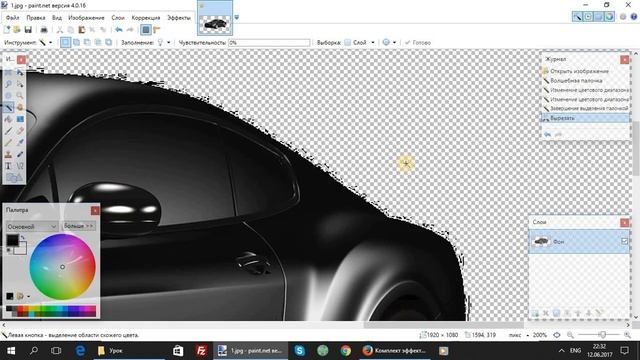
Task: Open the palette management dropdown arrow
Action: pos(28,296)
